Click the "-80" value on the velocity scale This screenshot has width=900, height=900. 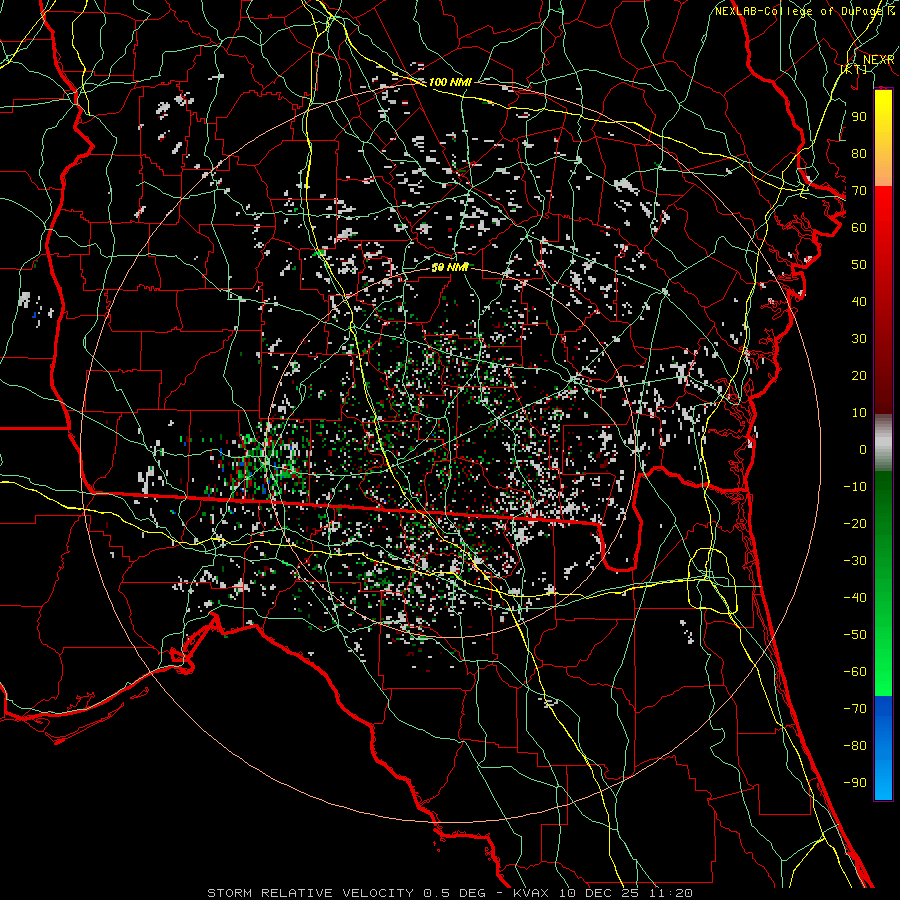click(x=855, y=746)
